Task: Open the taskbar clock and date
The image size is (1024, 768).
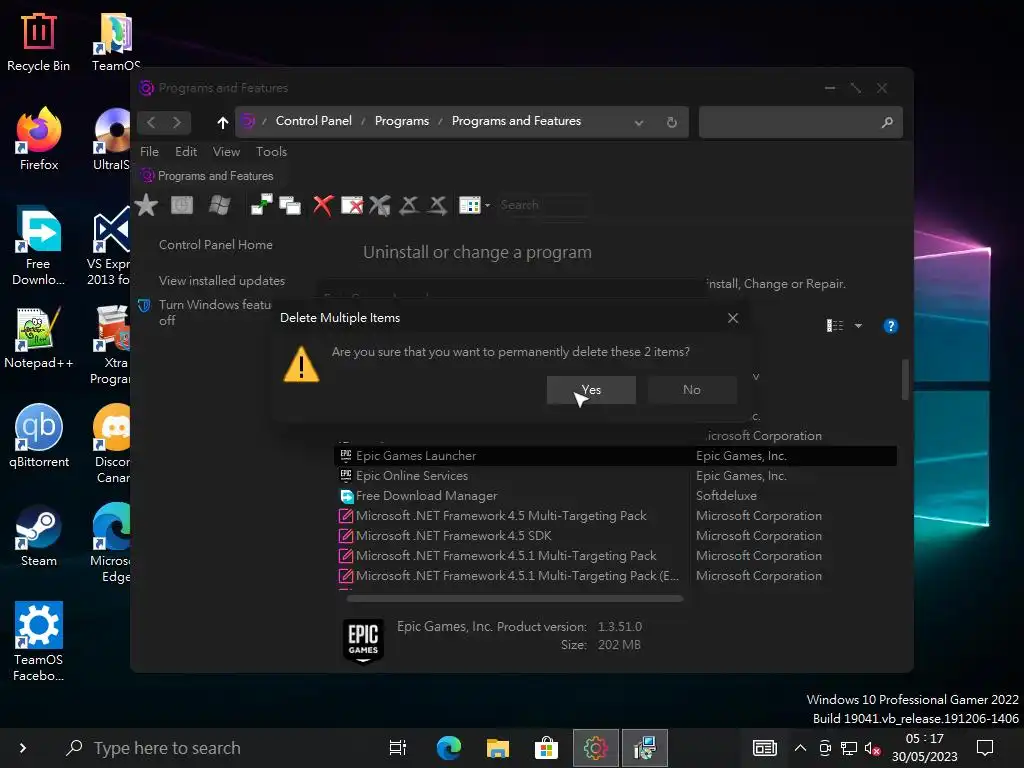Action: coord(925,748)
